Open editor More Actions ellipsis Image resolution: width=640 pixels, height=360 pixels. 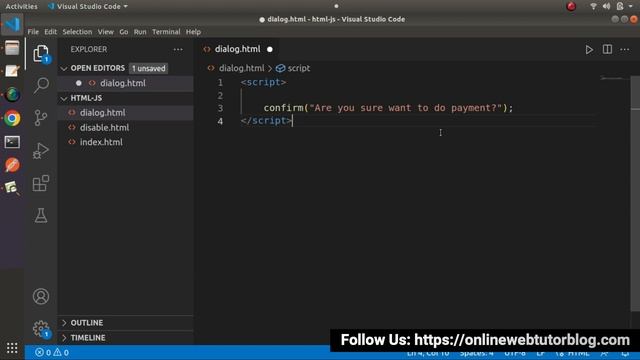point(624,49)
